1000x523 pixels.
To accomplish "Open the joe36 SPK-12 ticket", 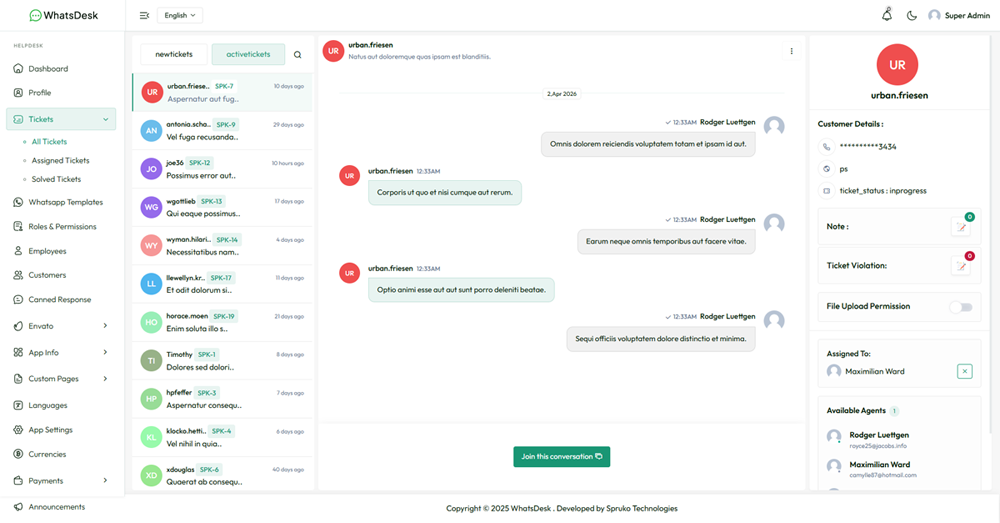I will (222, 168).
